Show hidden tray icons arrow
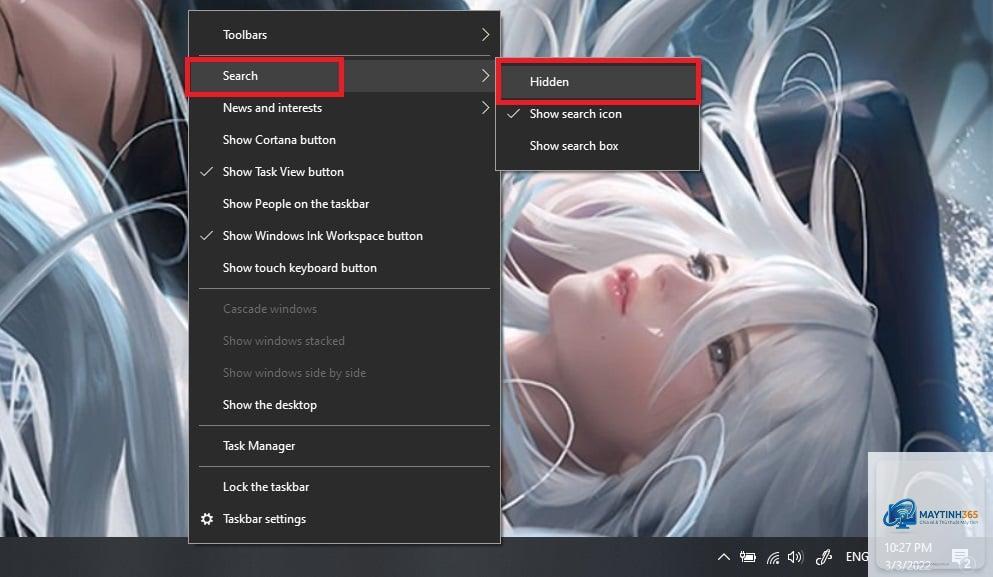The height and width of the screenshot is (577, 993). pos(723,557)
